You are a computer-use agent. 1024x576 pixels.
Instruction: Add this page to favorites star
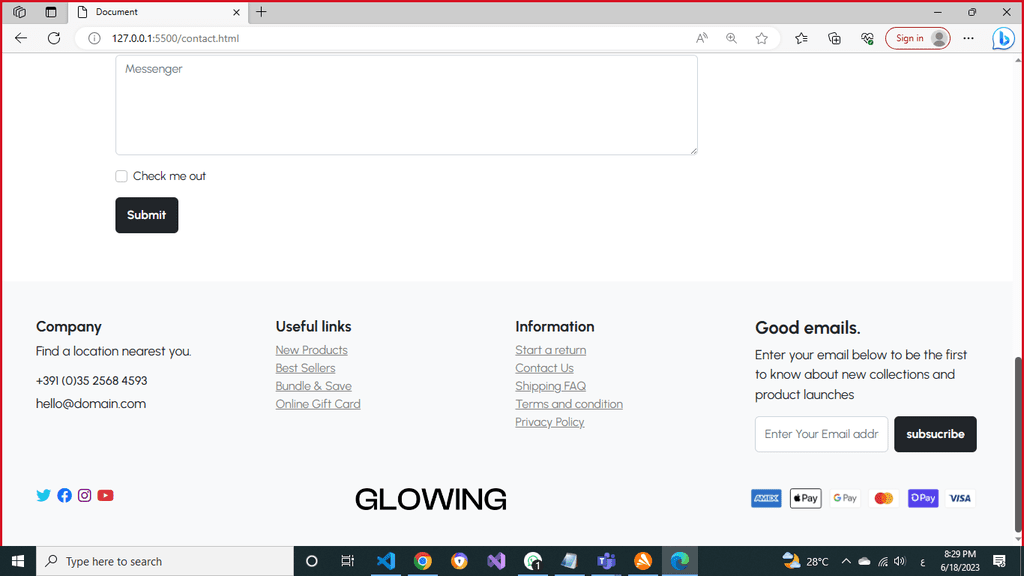[x=761, y=39]
